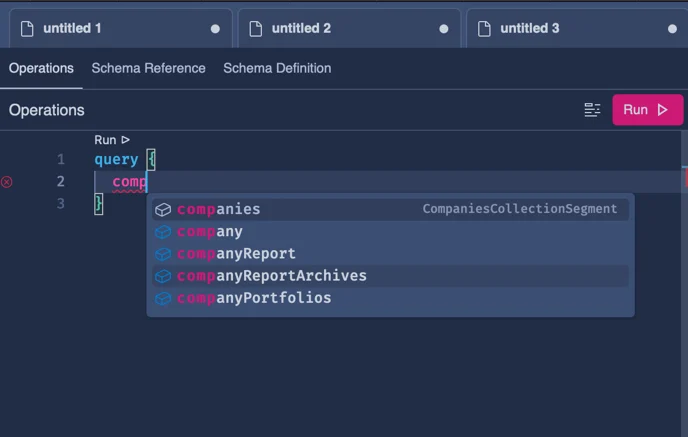The height and width of the screenshot is (437, 688).
Task: Select the companyPortfolios autocomplete suggestion
Action: click(x=391, y=298)
